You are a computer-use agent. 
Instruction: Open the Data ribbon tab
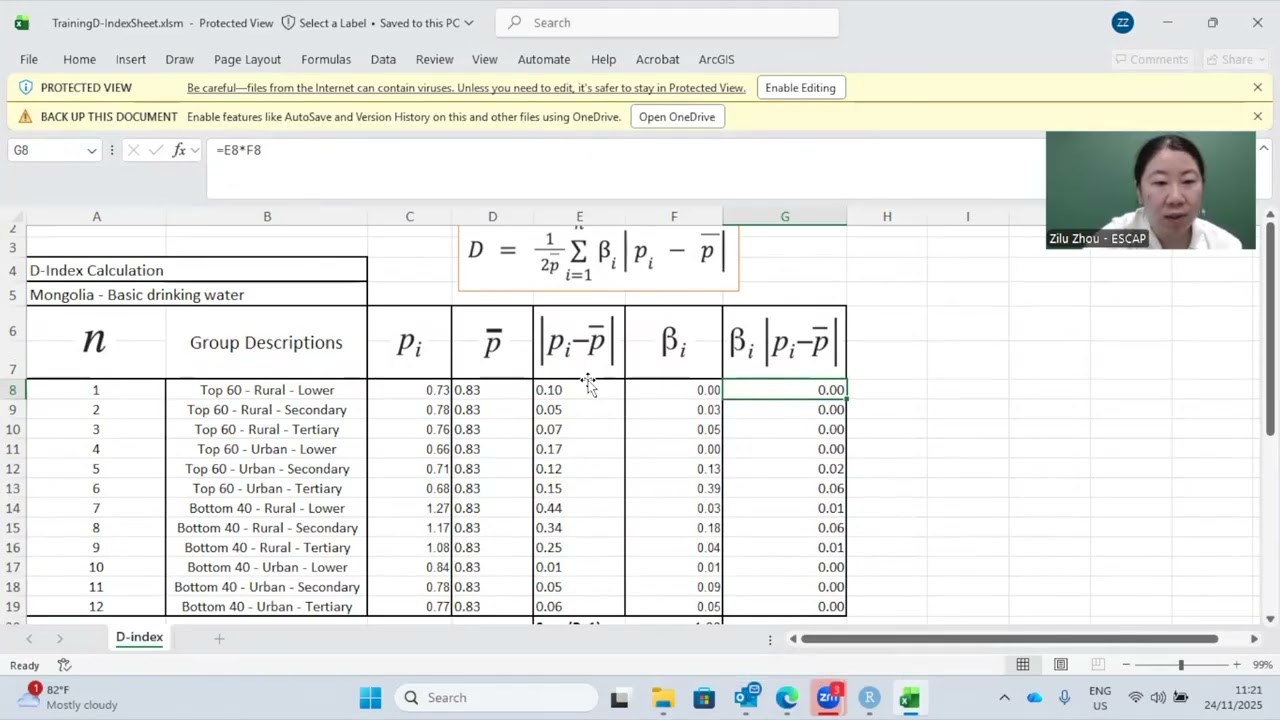tap(383, 60)
